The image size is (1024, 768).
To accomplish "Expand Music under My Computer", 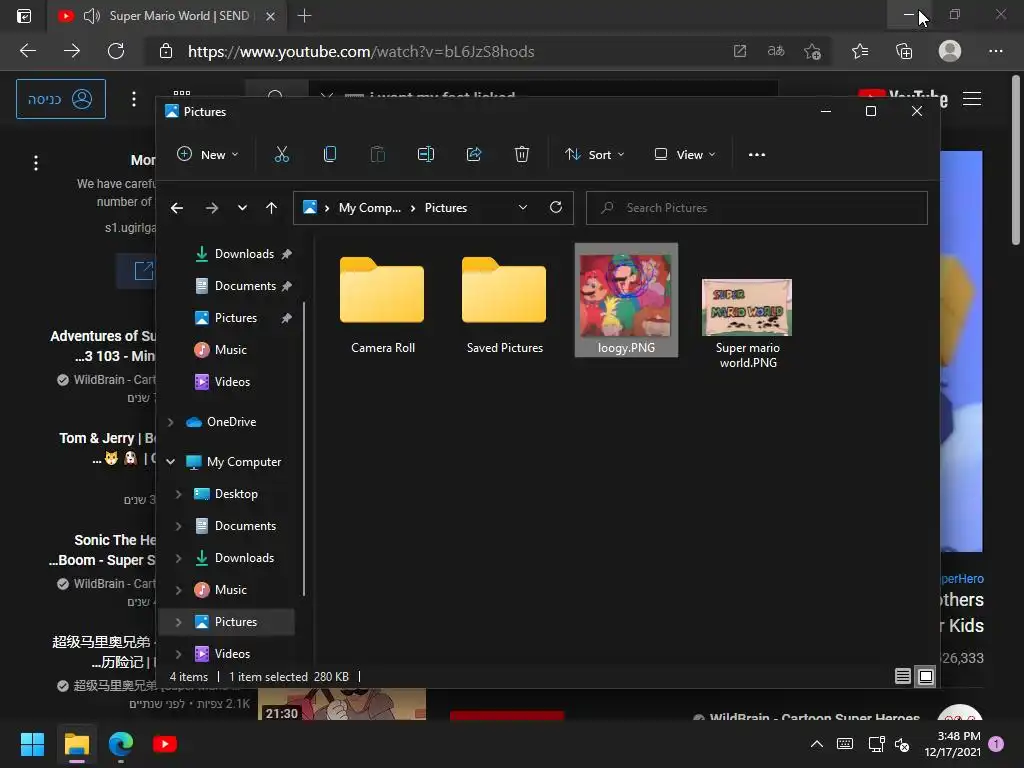I will coord(178,590).
